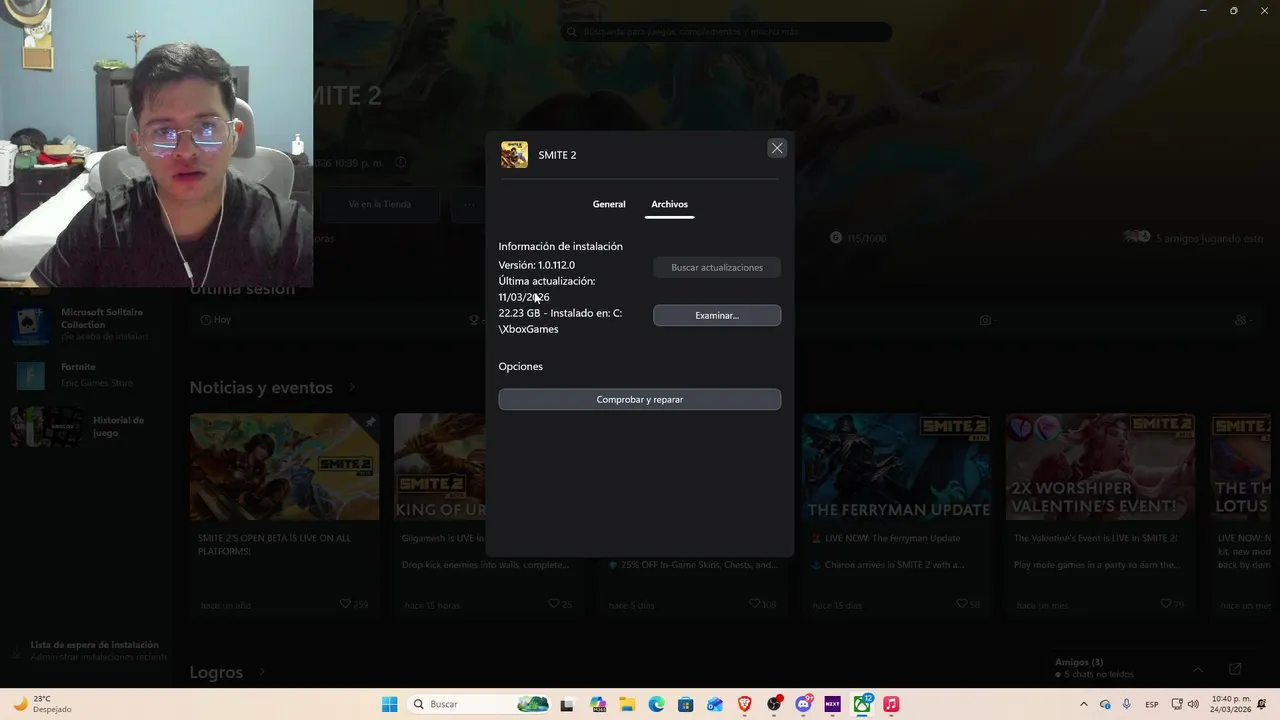Close the SMITE 2 dialog

(x=777, y=148)
